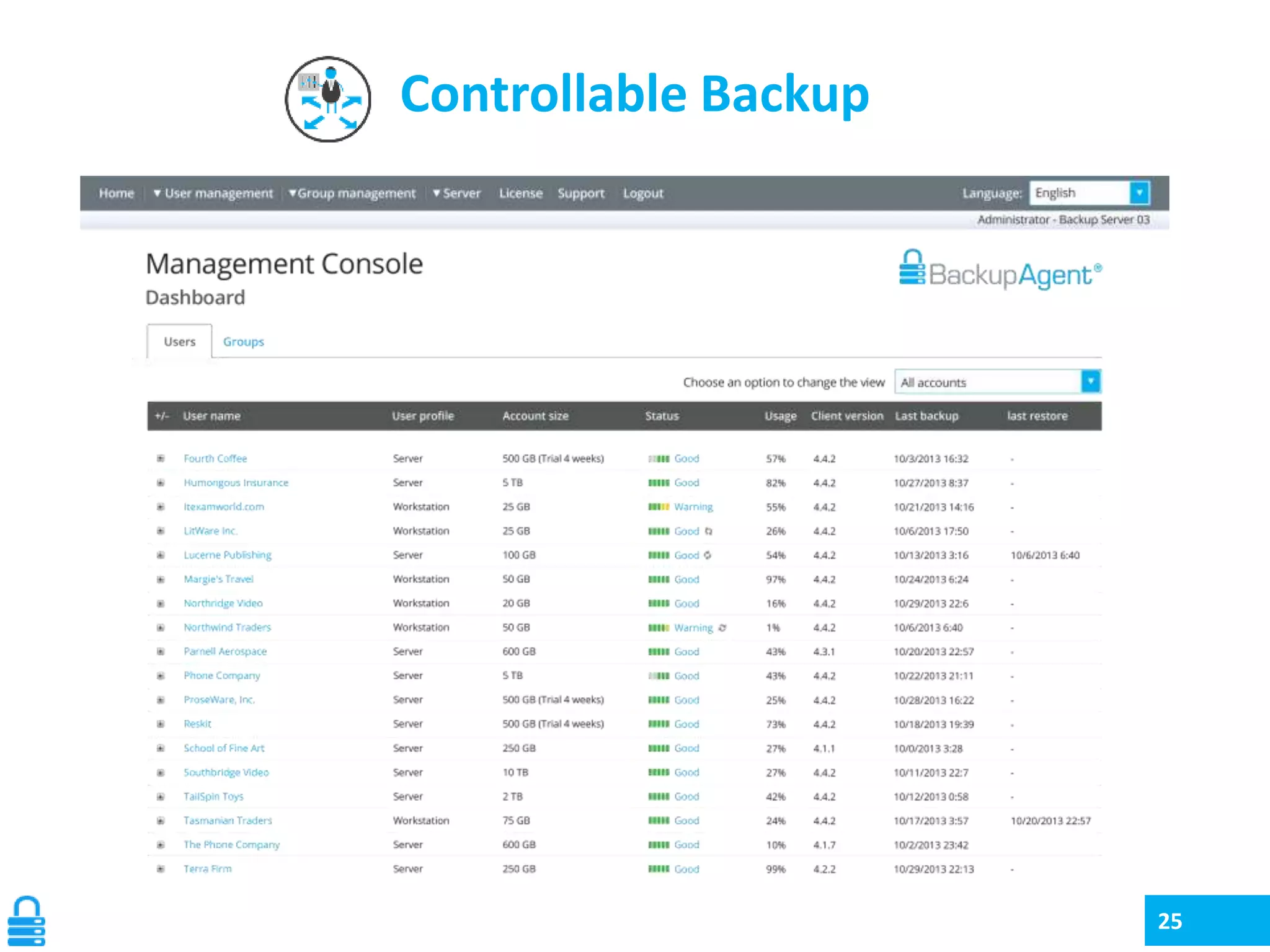The image size is (1270, 952).
Task: Open the License page
Action: click(x=521, y=193)
